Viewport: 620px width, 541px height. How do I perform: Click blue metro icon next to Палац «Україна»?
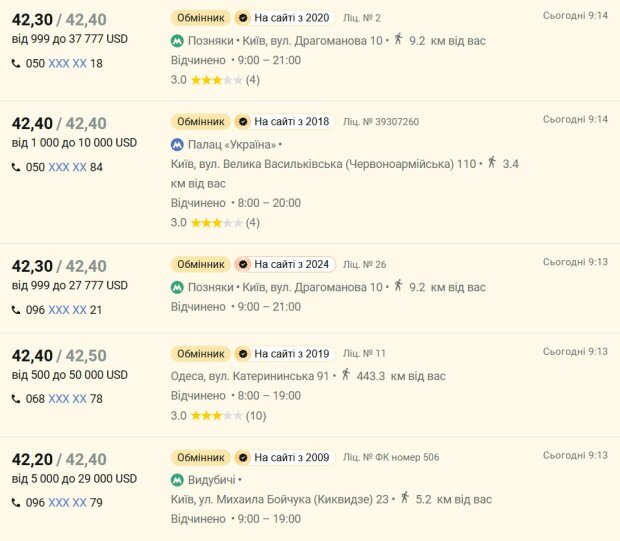coord(177,145)
